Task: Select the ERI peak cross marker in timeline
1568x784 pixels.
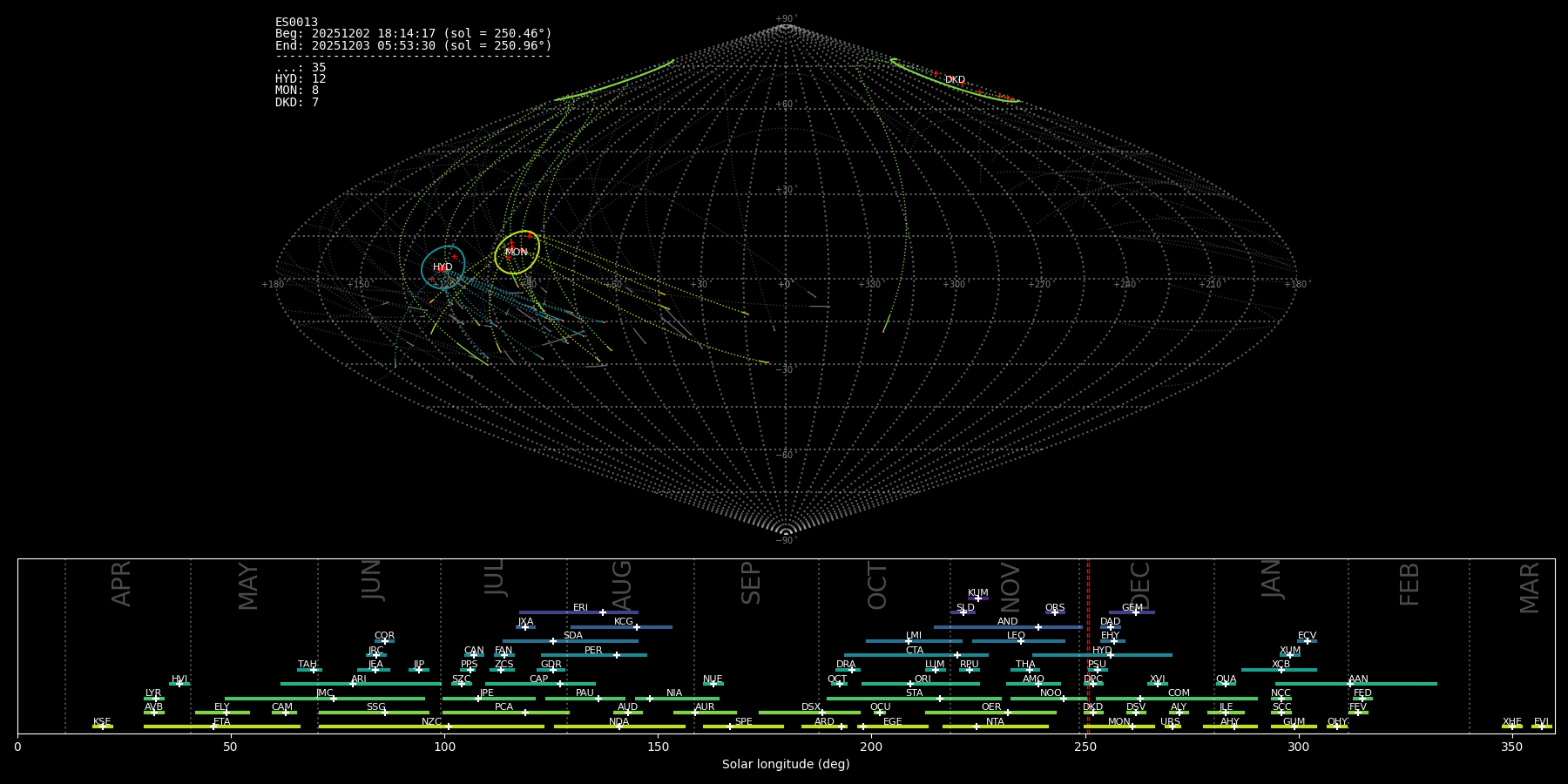Action: pos(603,612)
